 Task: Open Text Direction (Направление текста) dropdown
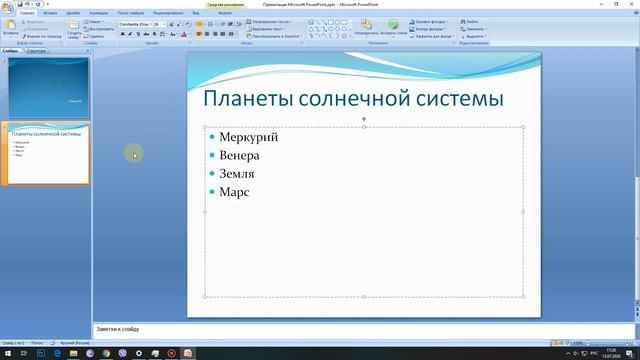pos(269,22)
